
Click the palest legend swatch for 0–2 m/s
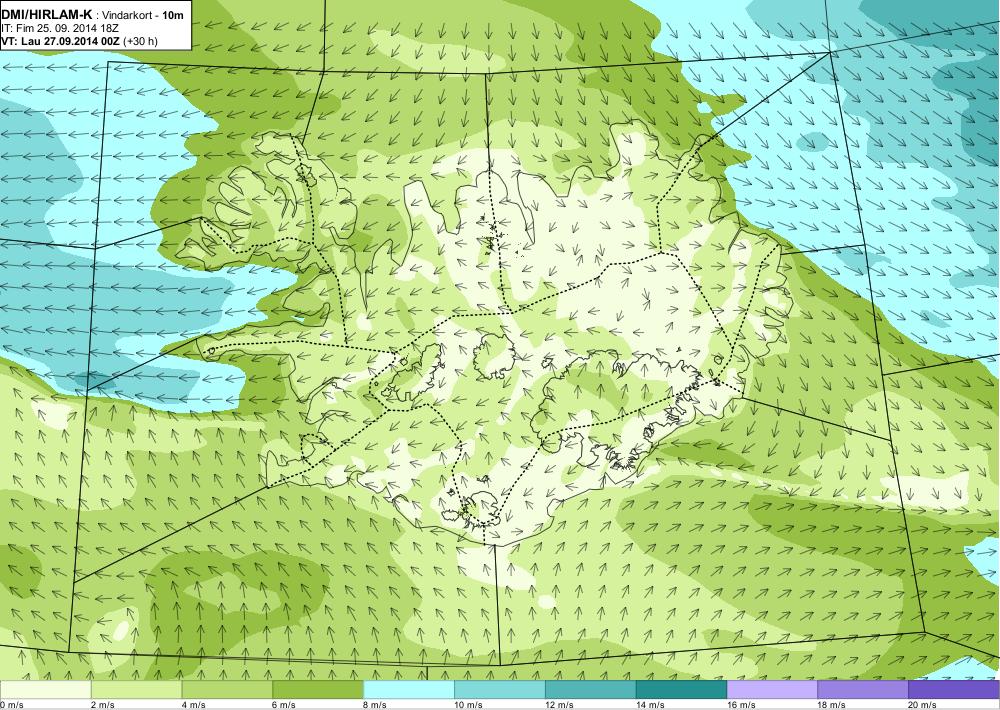coord(45,690)
